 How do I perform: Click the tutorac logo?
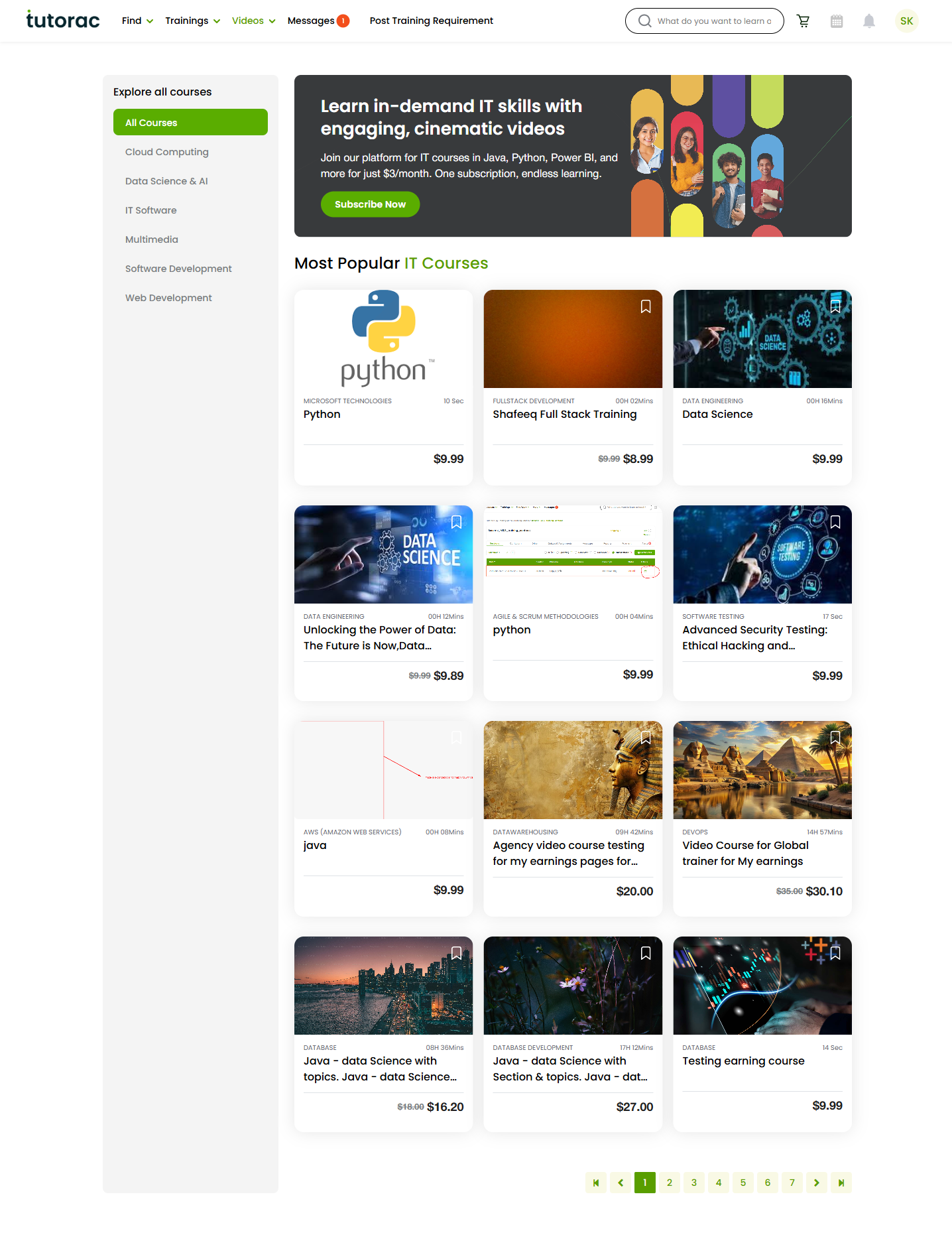(x=63, y=20)
